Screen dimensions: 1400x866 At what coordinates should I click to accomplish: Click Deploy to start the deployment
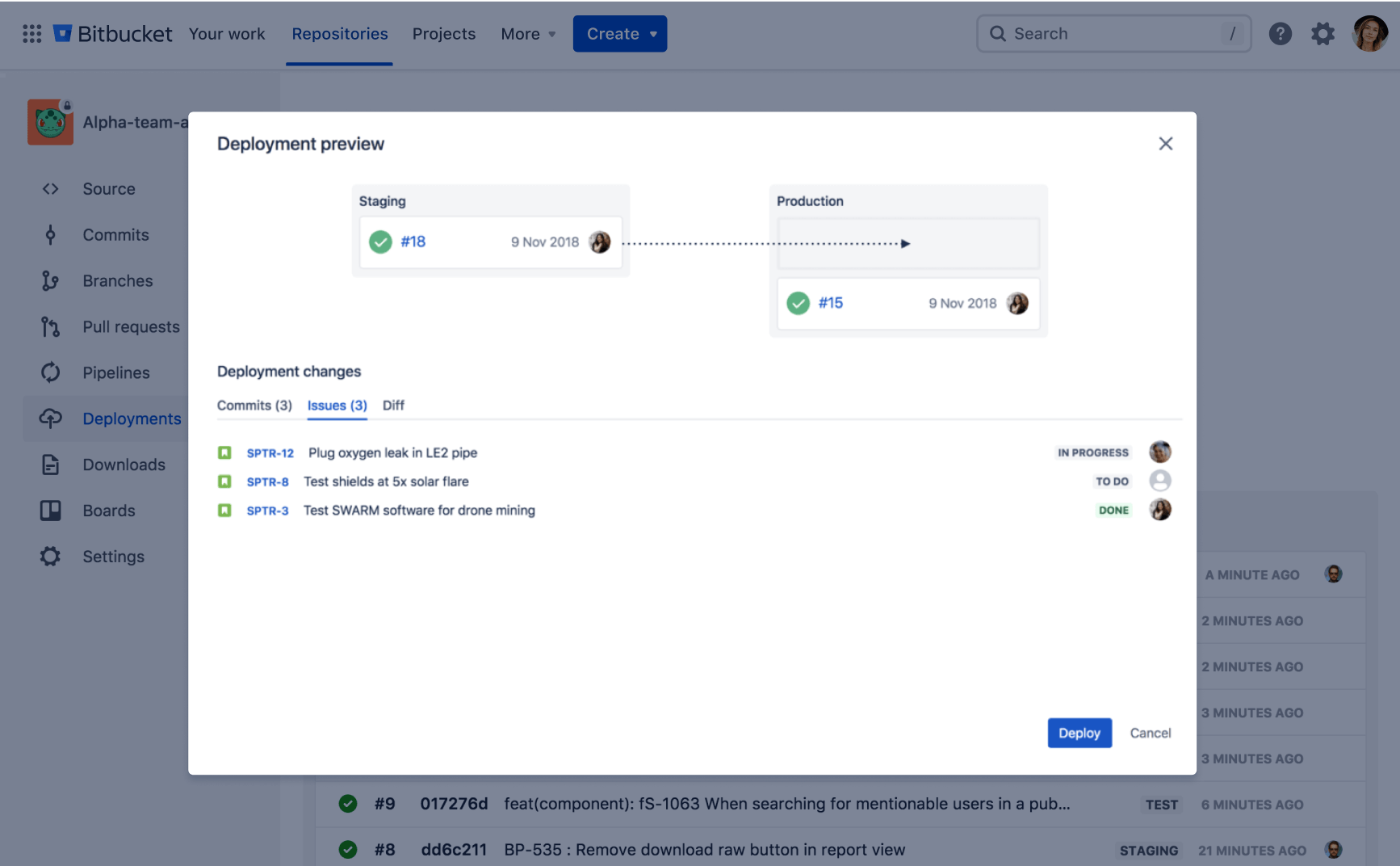(x=1079, y=733)
